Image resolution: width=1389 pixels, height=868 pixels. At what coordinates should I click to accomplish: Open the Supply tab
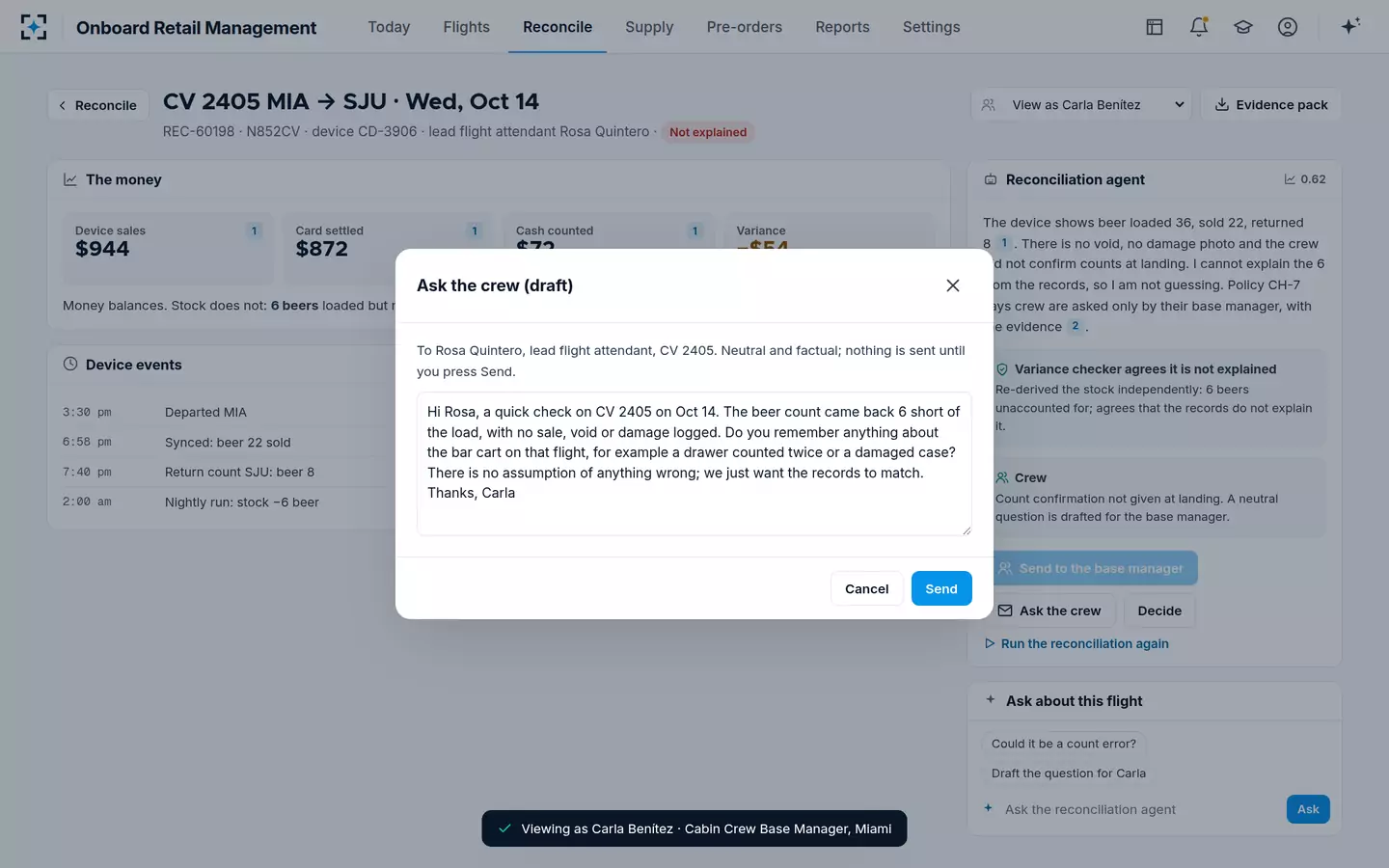pos(649,27)
